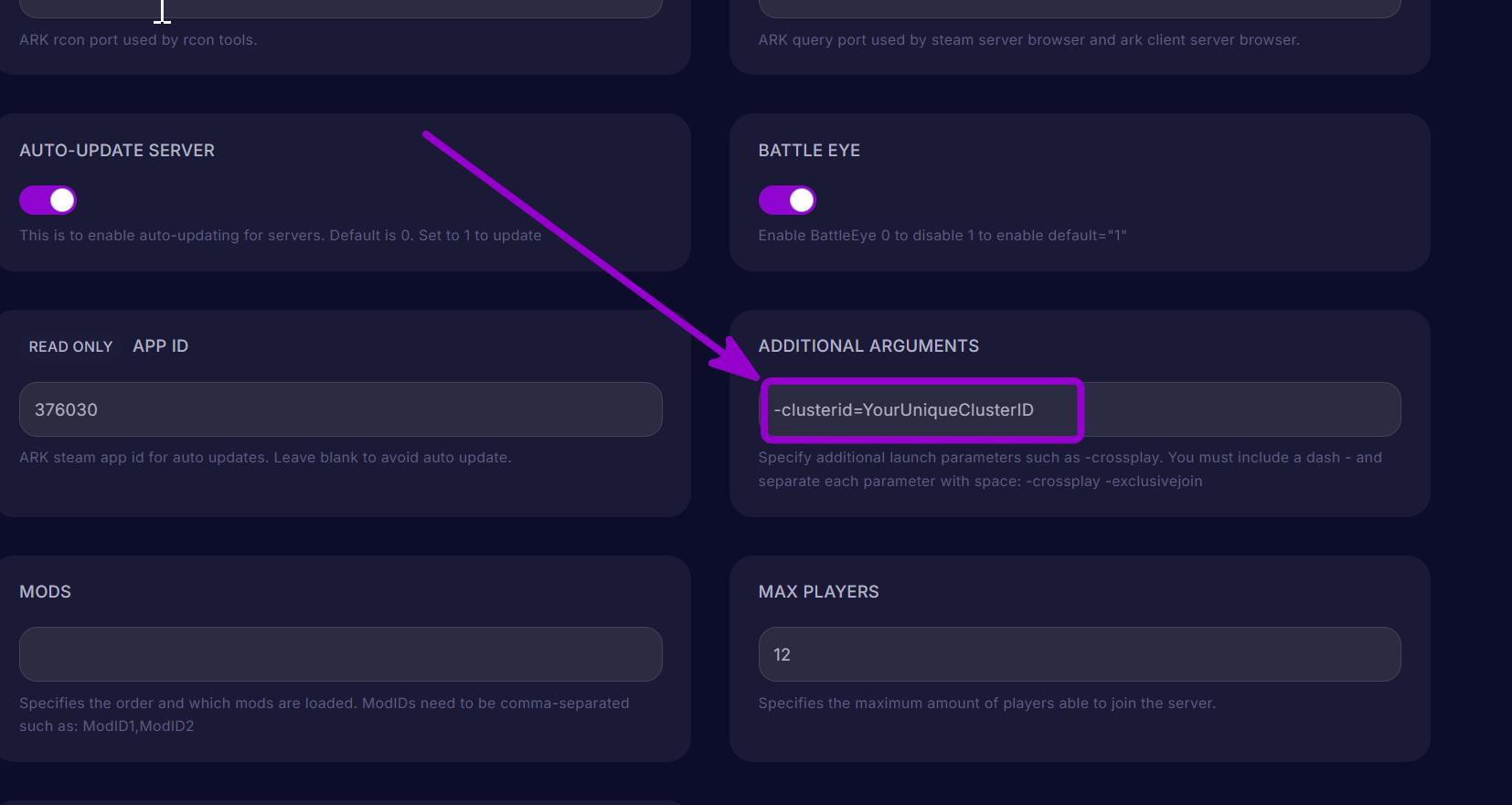Click the 'Specify additional launch parameters' description
The image size is (1512, 805).
click(x=1070, y=470)
